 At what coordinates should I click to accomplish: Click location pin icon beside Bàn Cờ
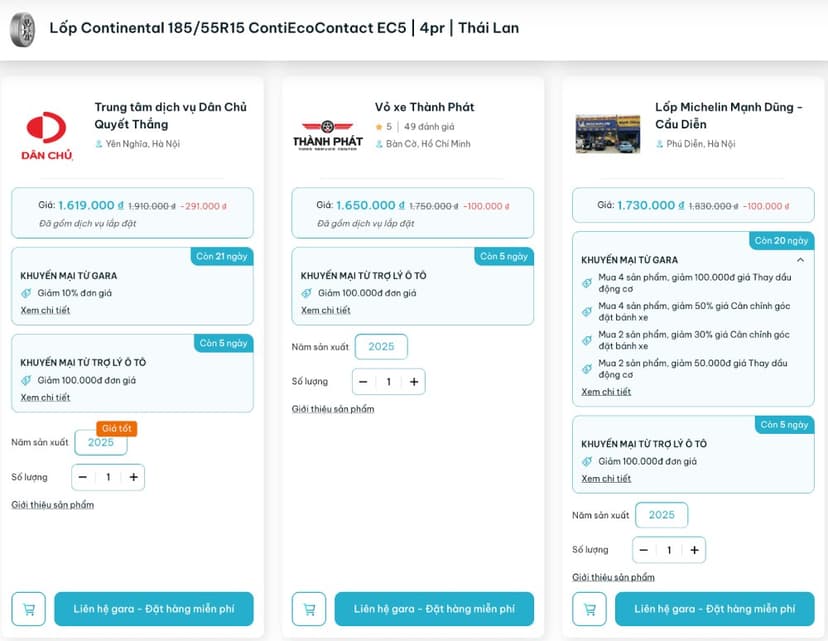[x=379, y=144]
